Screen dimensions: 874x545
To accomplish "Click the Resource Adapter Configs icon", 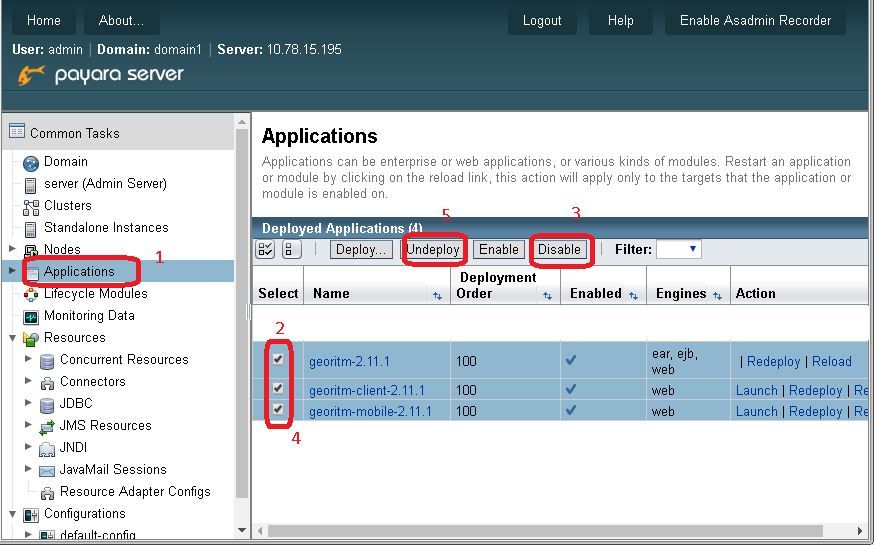I will (x=47, y=493).
